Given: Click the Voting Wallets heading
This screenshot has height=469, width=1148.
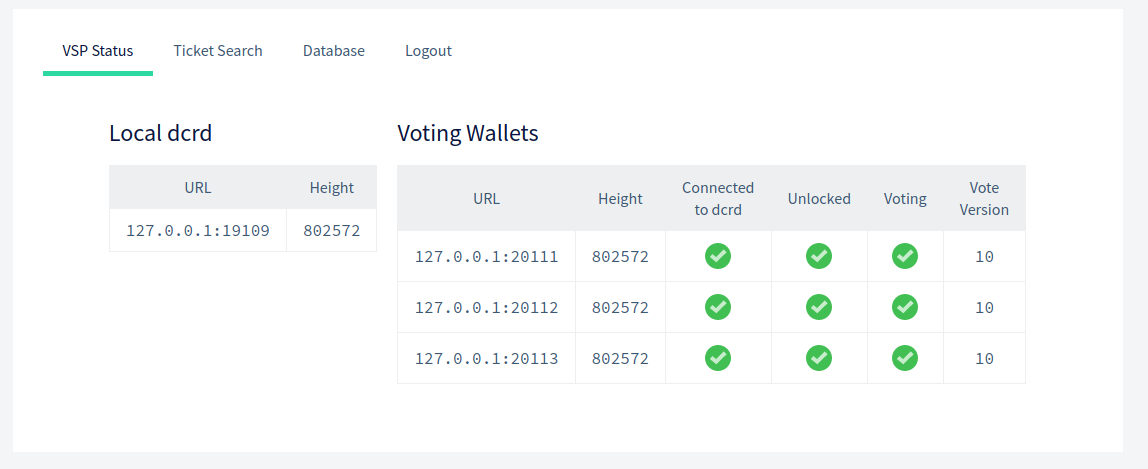Looking at the screenshot, I should 468,133.
